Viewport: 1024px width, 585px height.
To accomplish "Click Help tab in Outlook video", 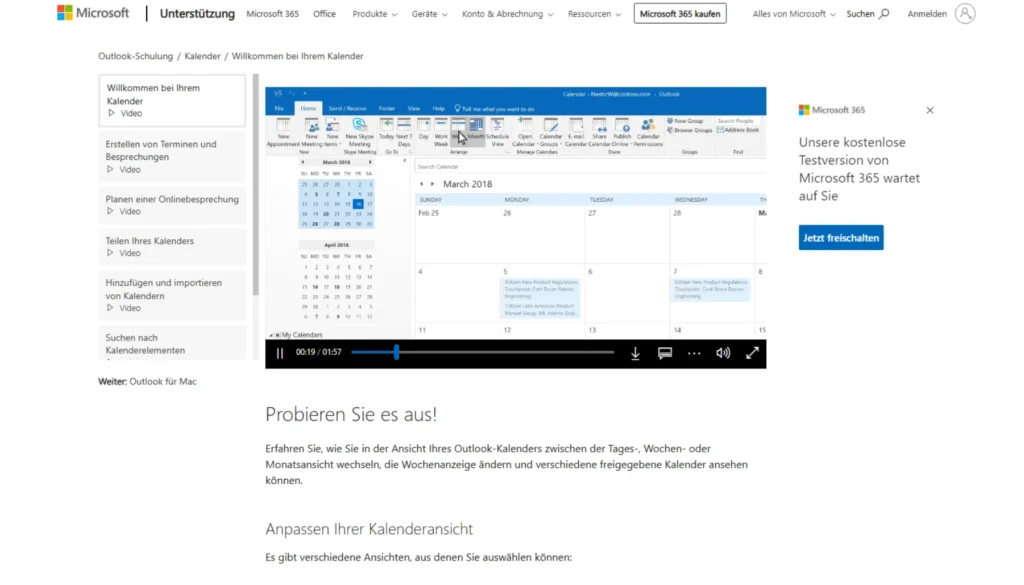I will coord(438,108).
